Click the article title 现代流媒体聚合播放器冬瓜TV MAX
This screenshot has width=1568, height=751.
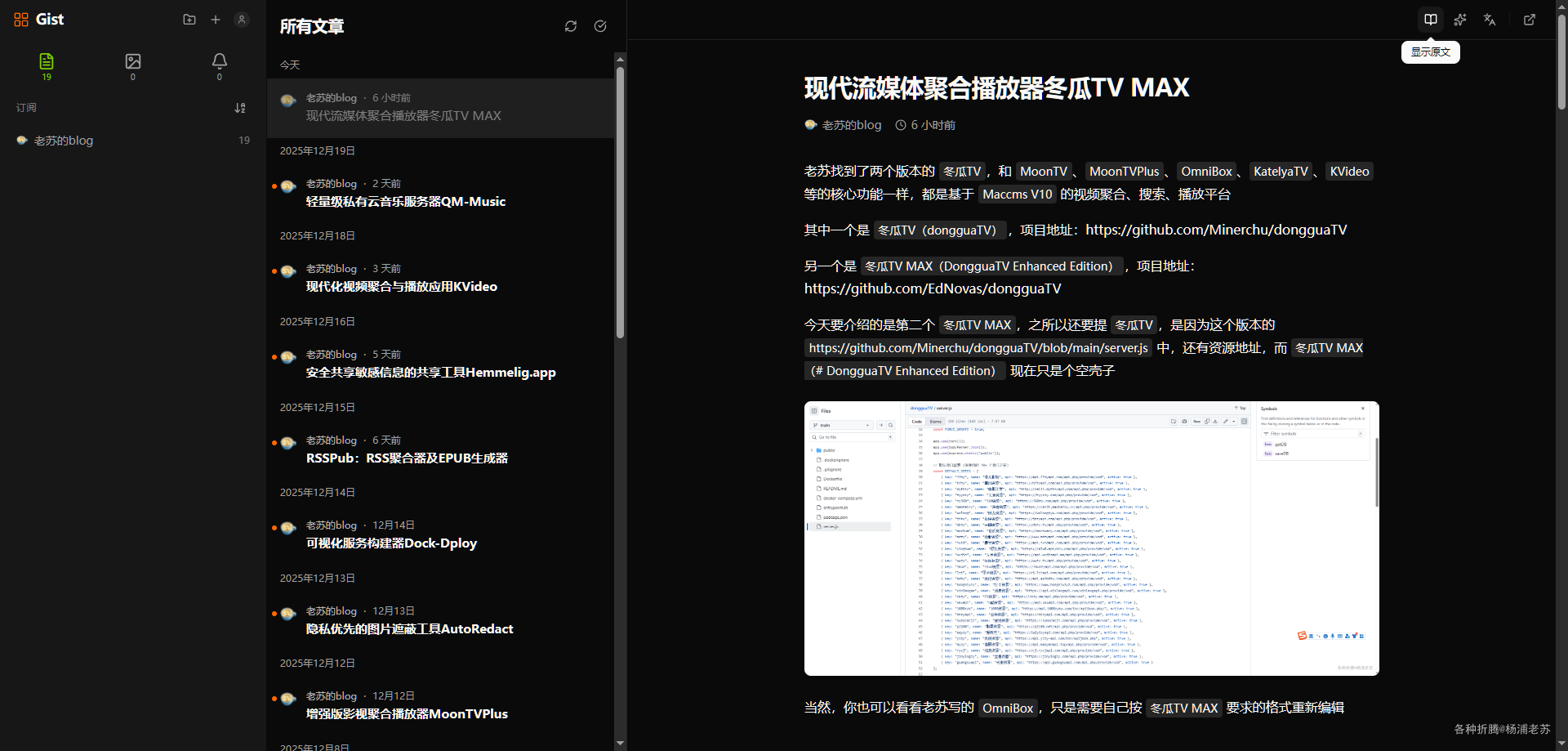click(996, 87)
